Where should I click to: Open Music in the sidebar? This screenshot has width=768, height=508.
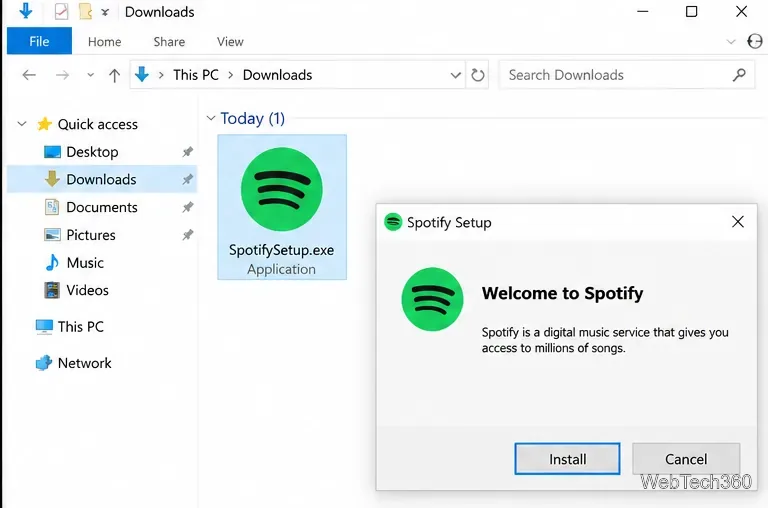pyautogui.click(x=85, y=263)
